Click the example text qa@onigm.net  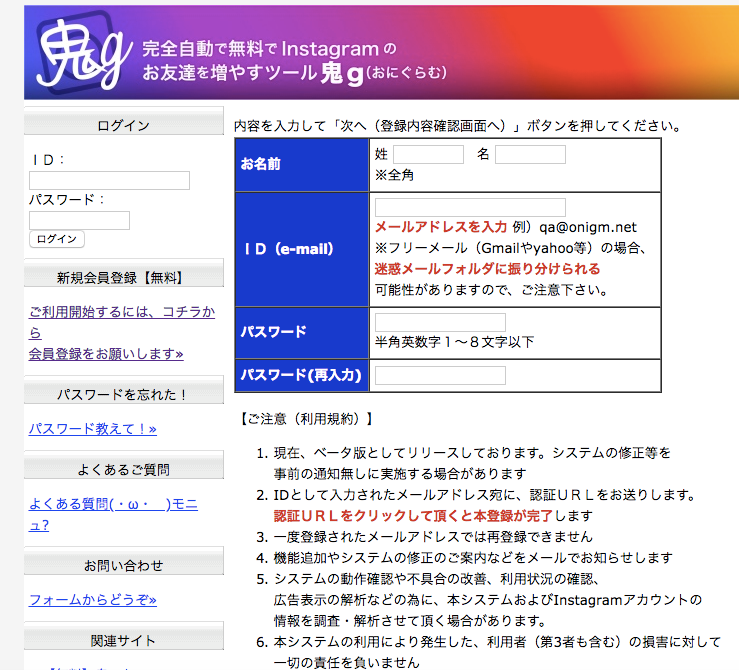coord(588,227)
